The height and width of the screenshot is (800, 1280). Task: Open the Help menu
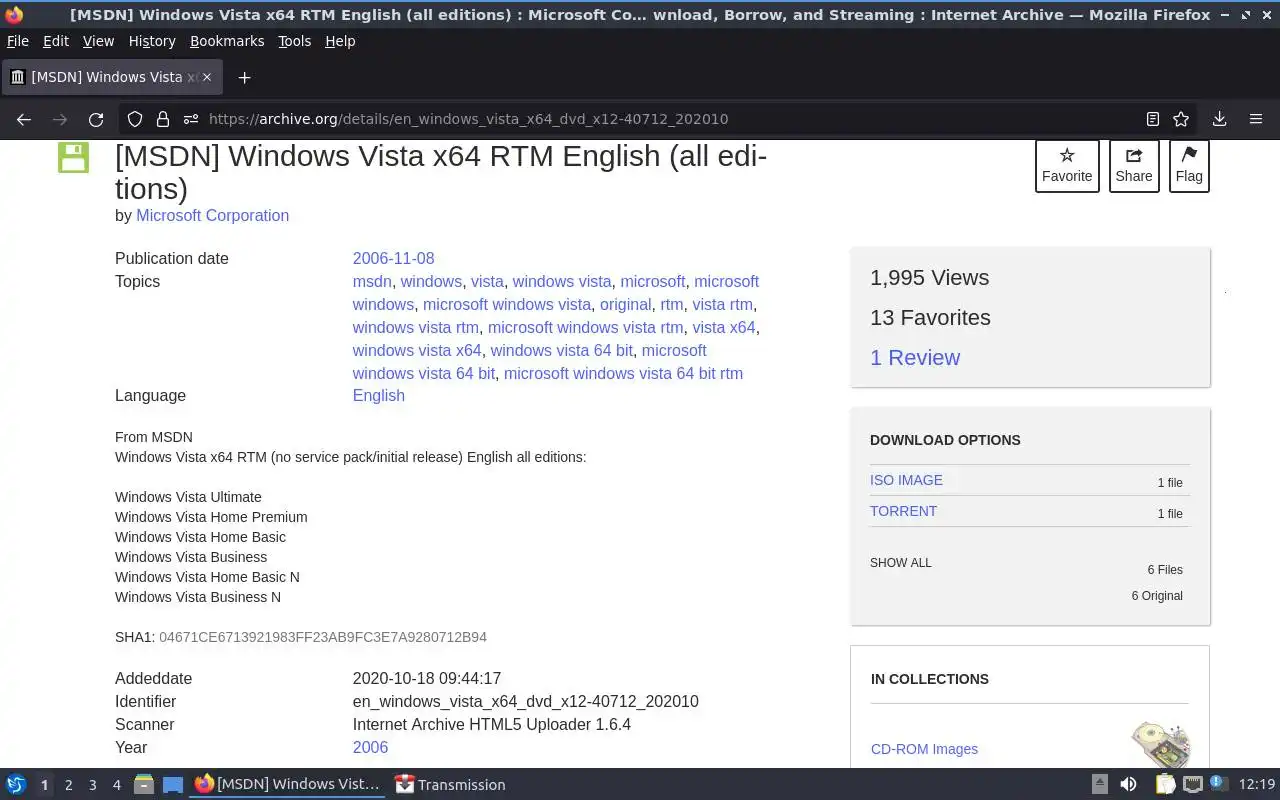(x=340, y=41)
